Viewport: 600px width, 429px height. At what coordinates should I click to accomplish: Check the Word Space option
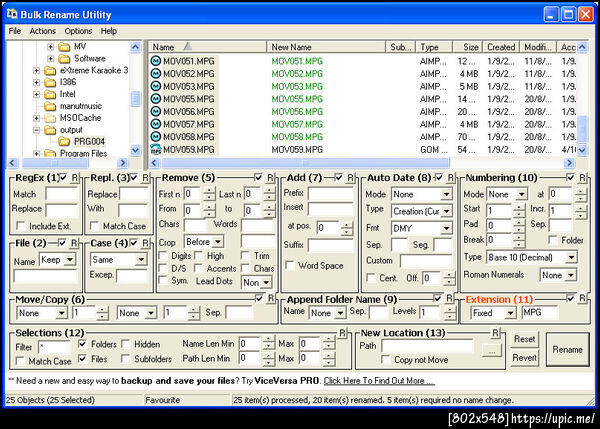289,265
